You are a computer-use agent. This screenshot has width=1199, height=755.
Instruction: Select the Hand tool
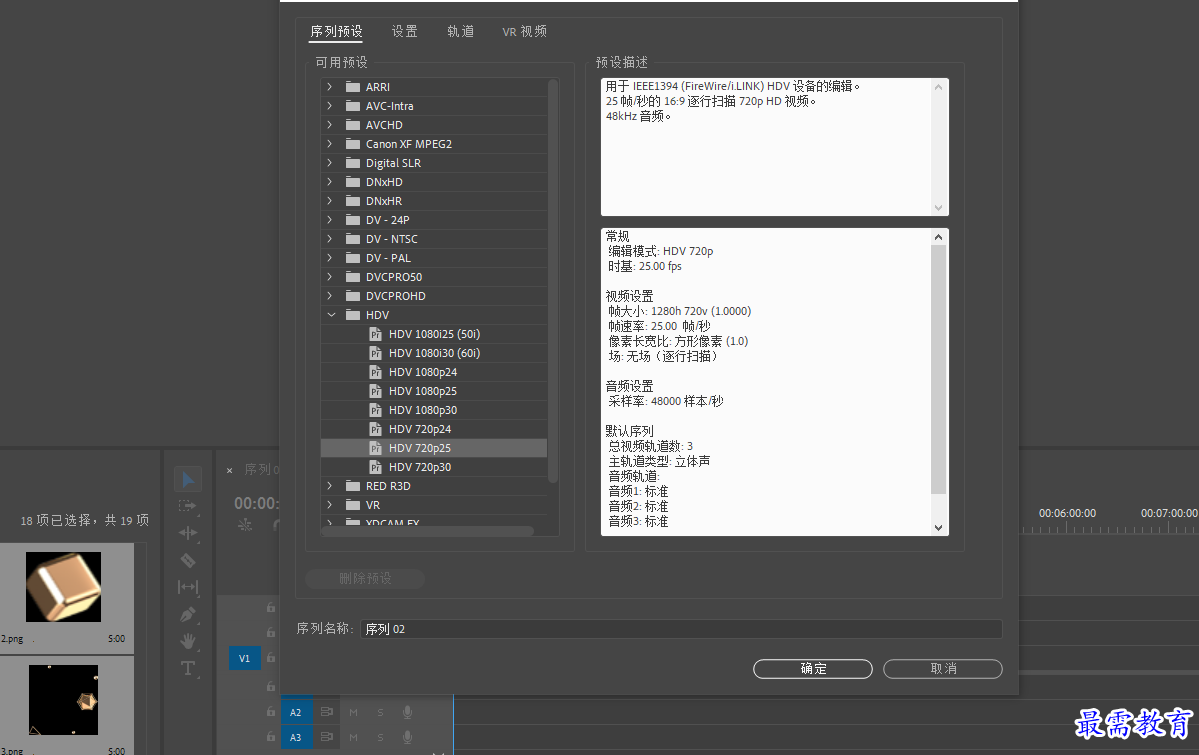coord(188,641)
